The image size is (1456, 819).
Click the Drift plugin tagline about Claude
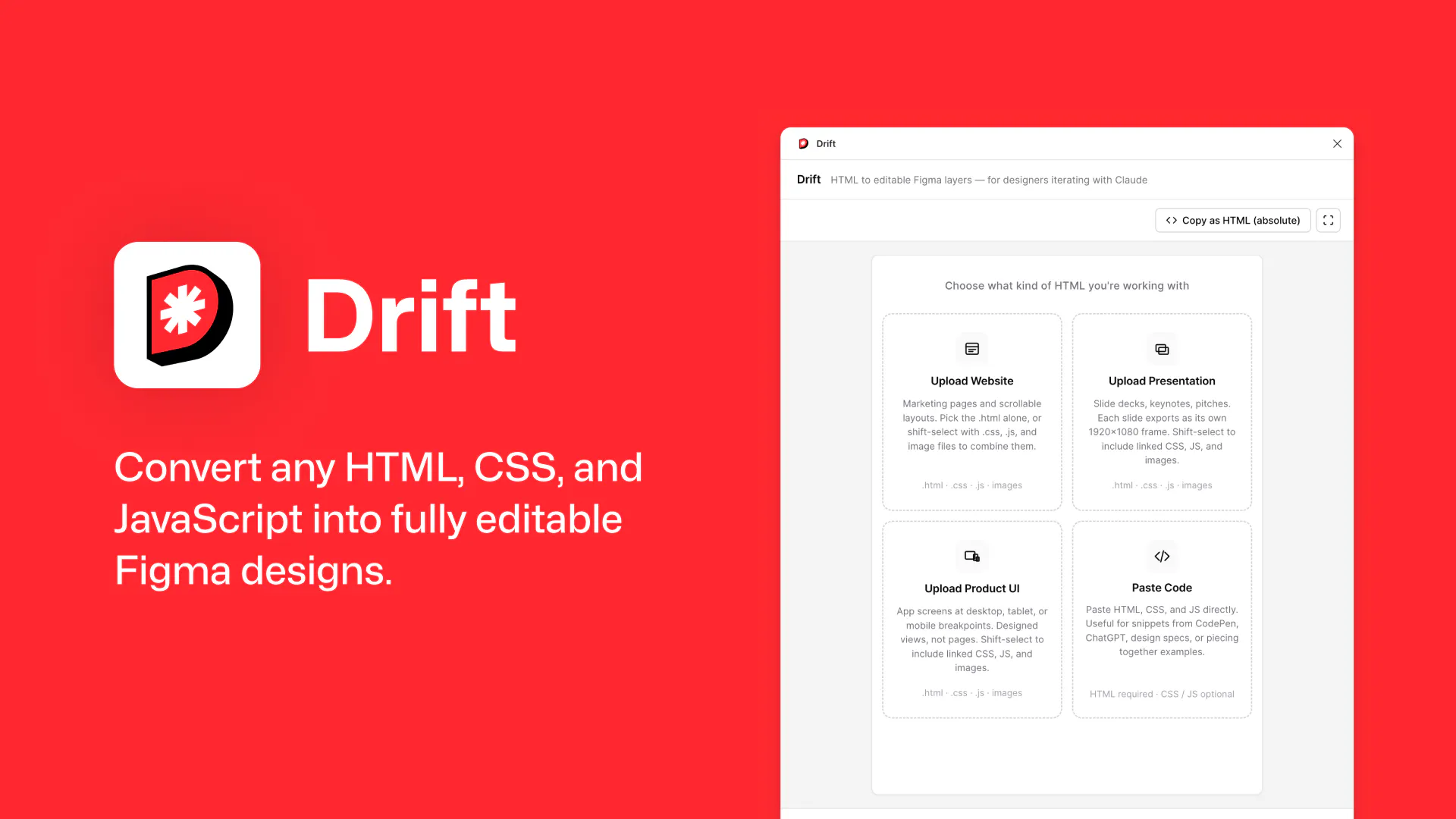tap(988, 180)
